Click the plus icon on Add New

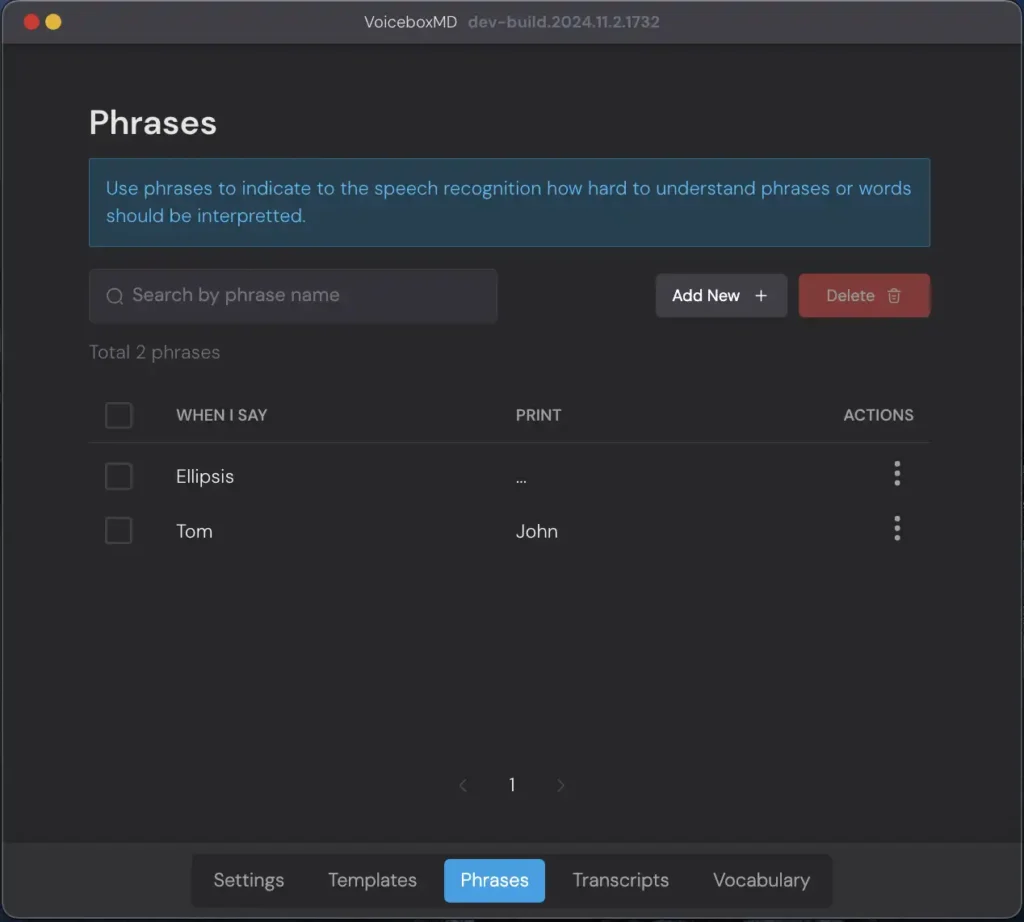(760, 296)
